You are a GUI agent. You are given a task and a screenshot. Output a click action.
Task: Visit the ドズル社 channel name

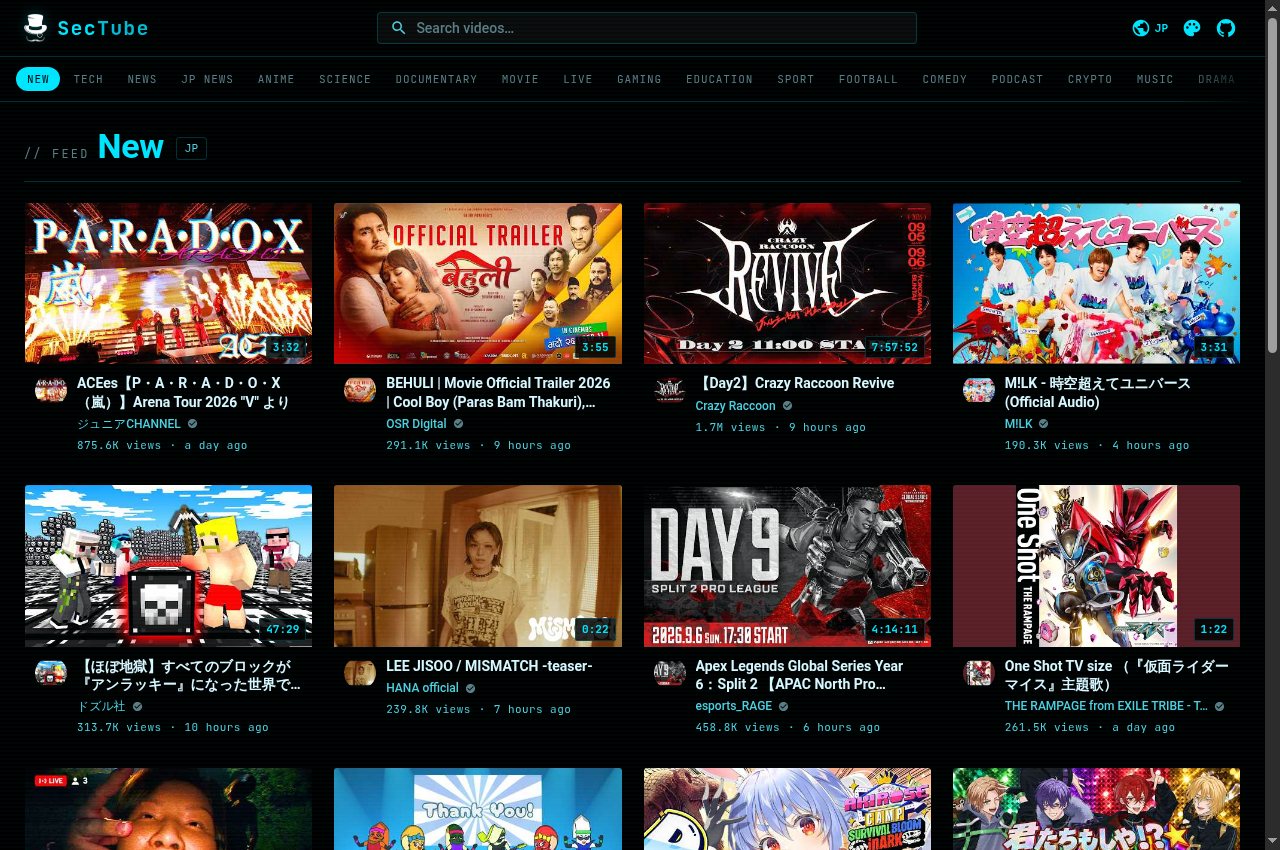click(x=101, y=706)
